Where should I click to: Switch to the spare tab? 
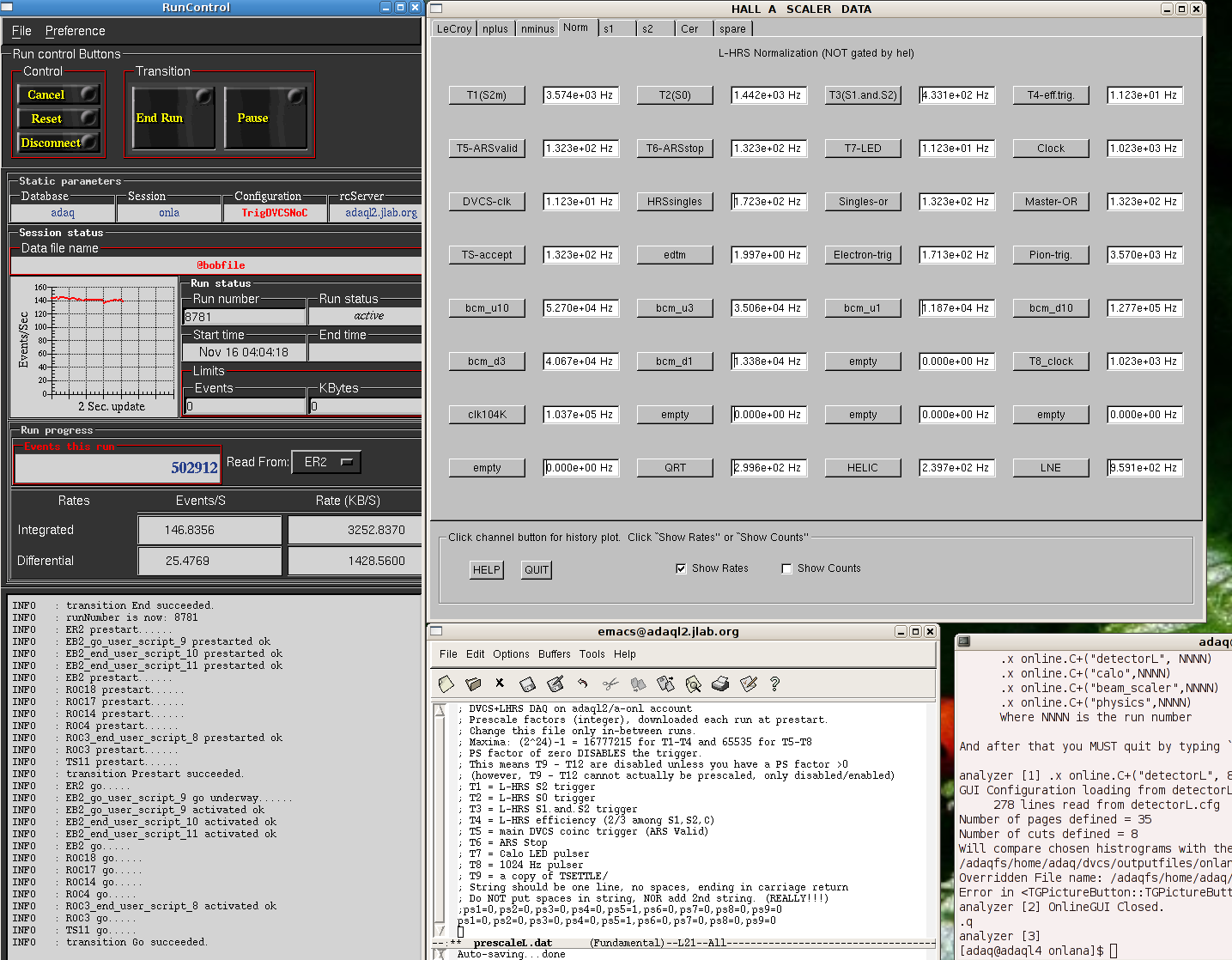[733, 28]
